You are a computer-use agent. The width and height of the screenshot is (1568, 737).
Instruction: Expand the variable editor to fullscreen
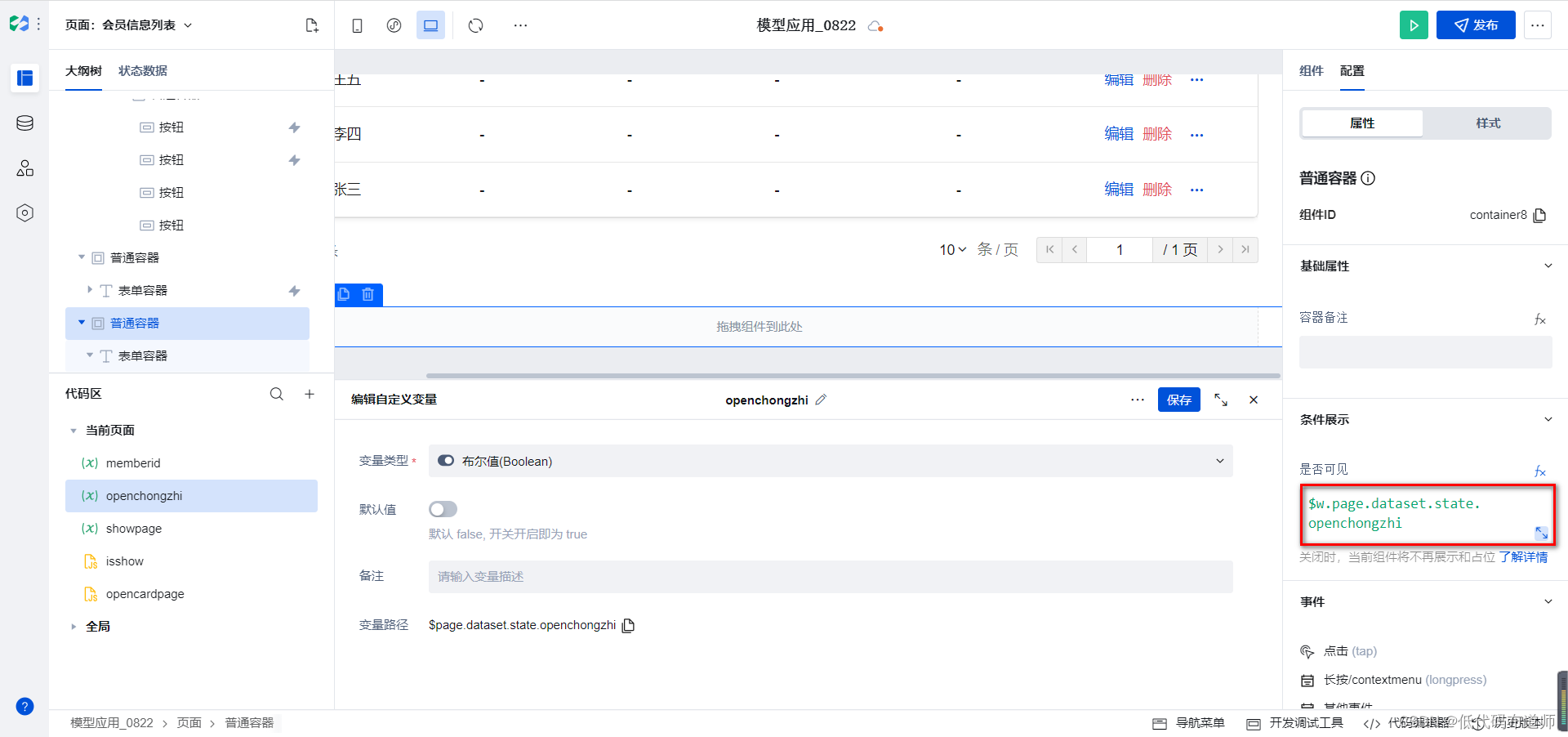coord(1221,400)
